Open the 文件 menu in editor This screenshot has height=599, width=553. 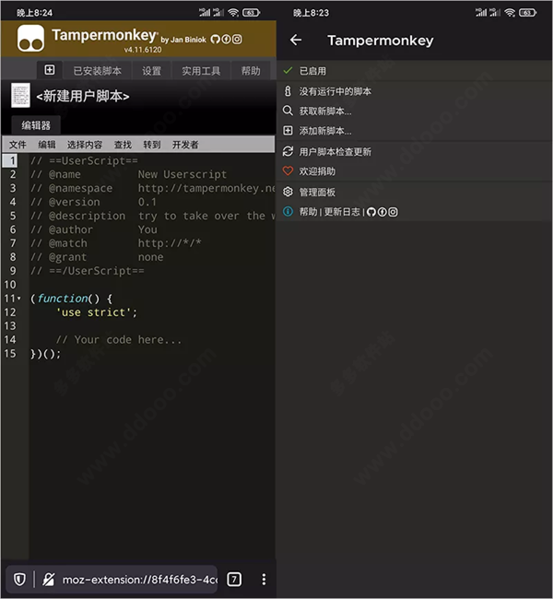(18, 145)
